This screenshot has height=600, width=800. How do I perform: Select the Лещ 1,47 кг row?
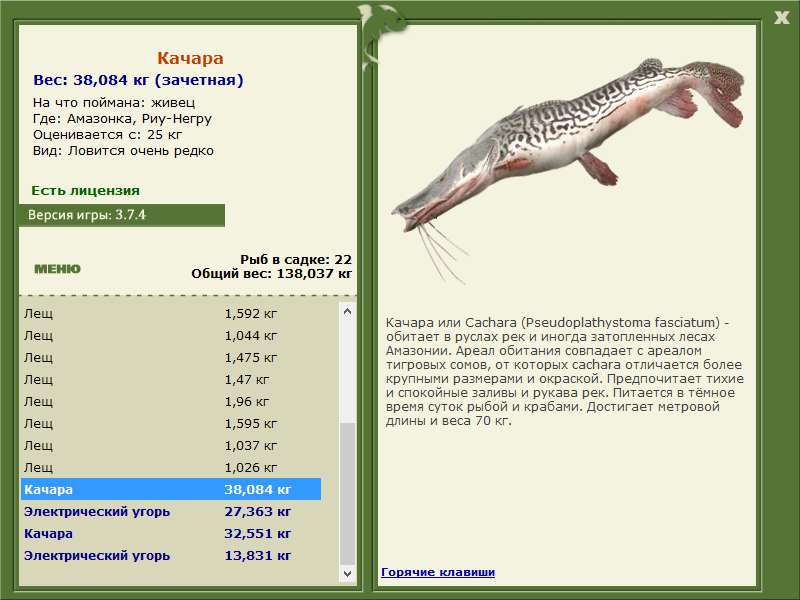(x=171, y=379)
